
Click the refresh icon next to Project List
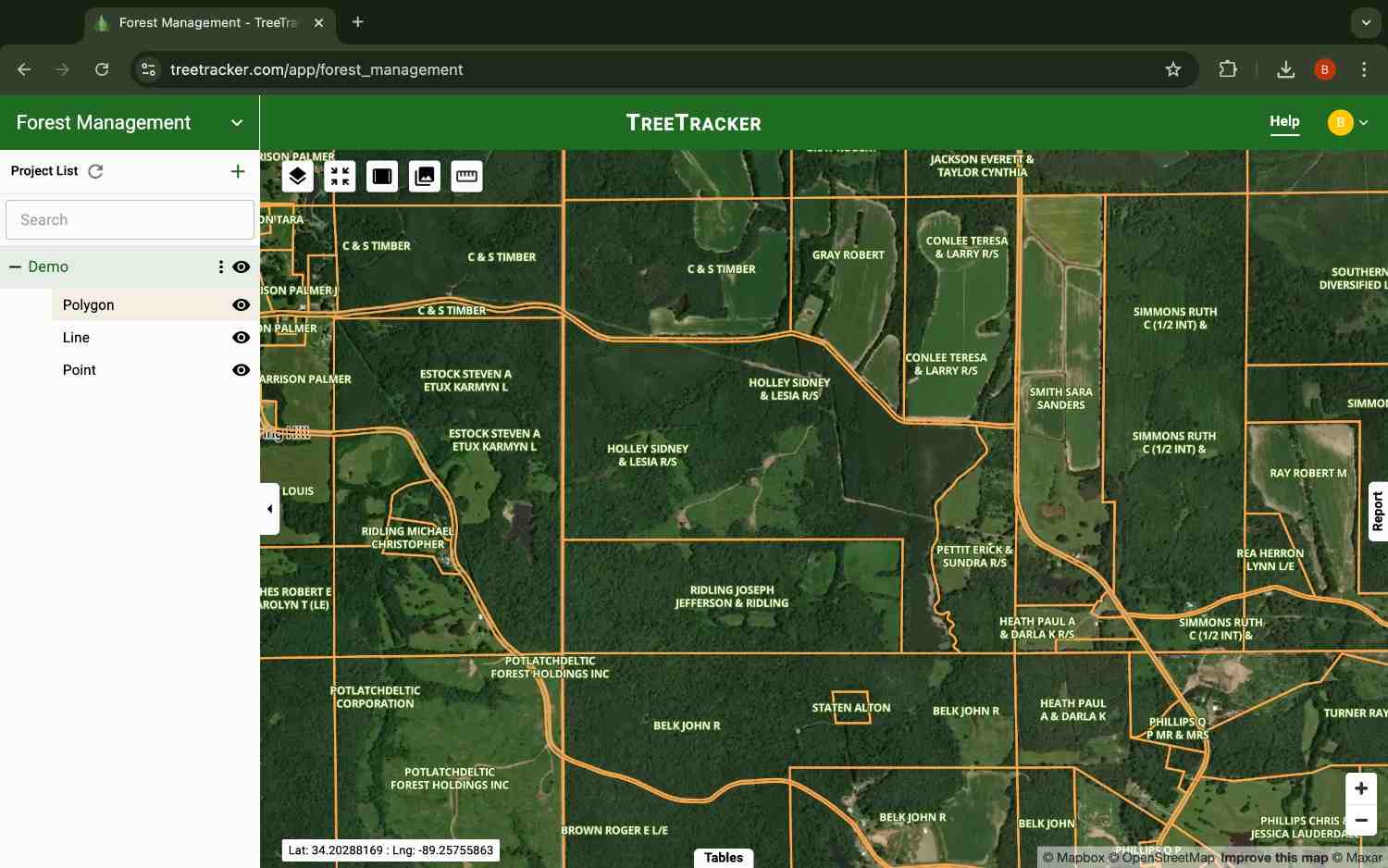95,171
